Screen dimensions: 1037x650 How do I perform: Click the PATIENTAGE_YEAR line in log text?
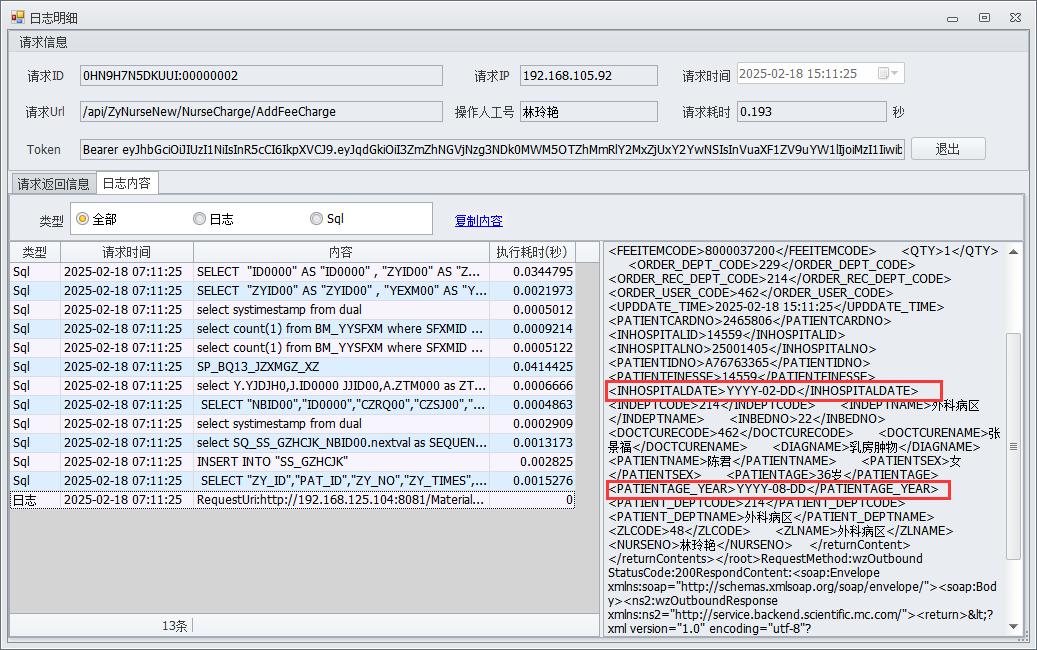tap(773, 489)
